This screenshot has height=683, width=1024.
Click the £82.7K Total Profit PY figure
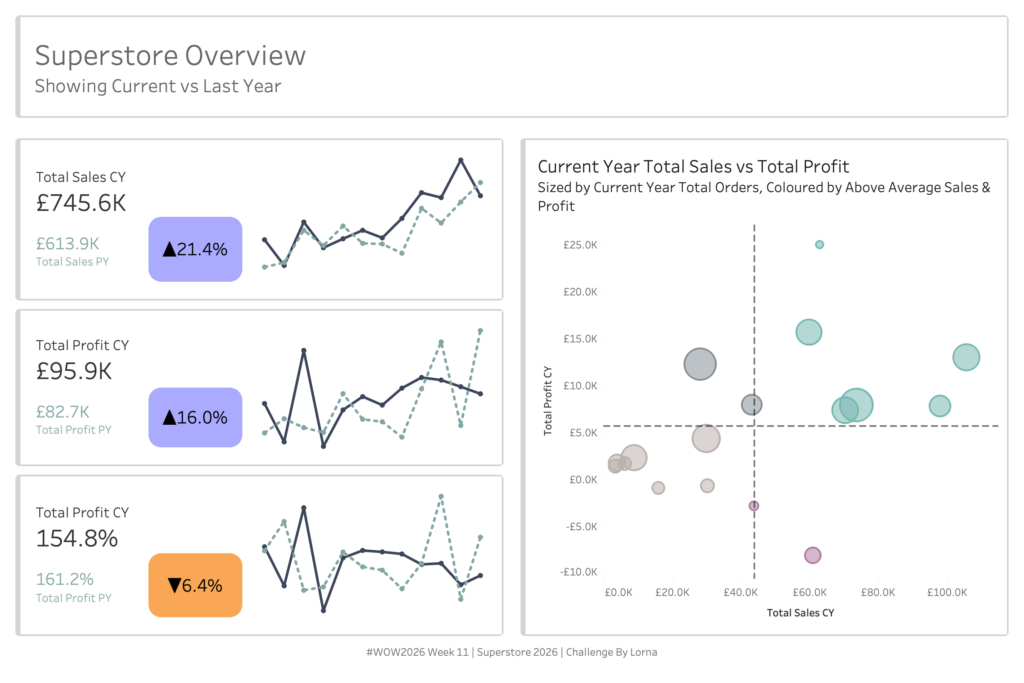point(63,411)
